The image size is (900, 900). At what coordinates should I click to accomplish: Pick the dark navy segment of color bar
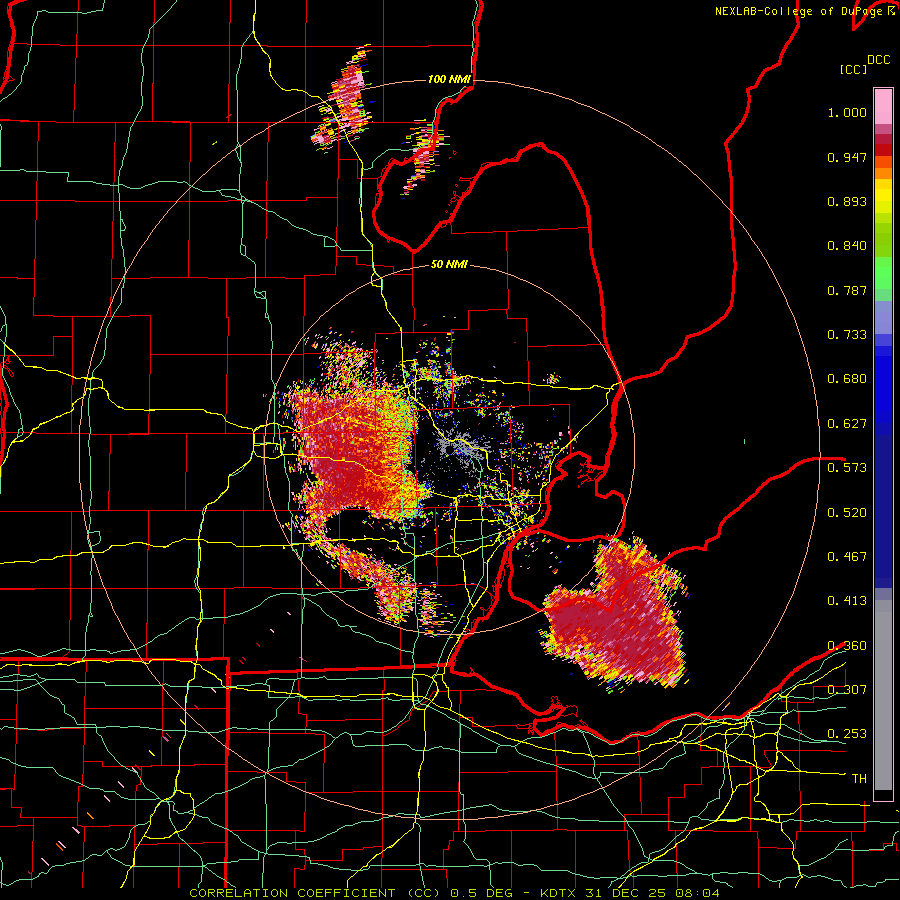pos(883,511)
